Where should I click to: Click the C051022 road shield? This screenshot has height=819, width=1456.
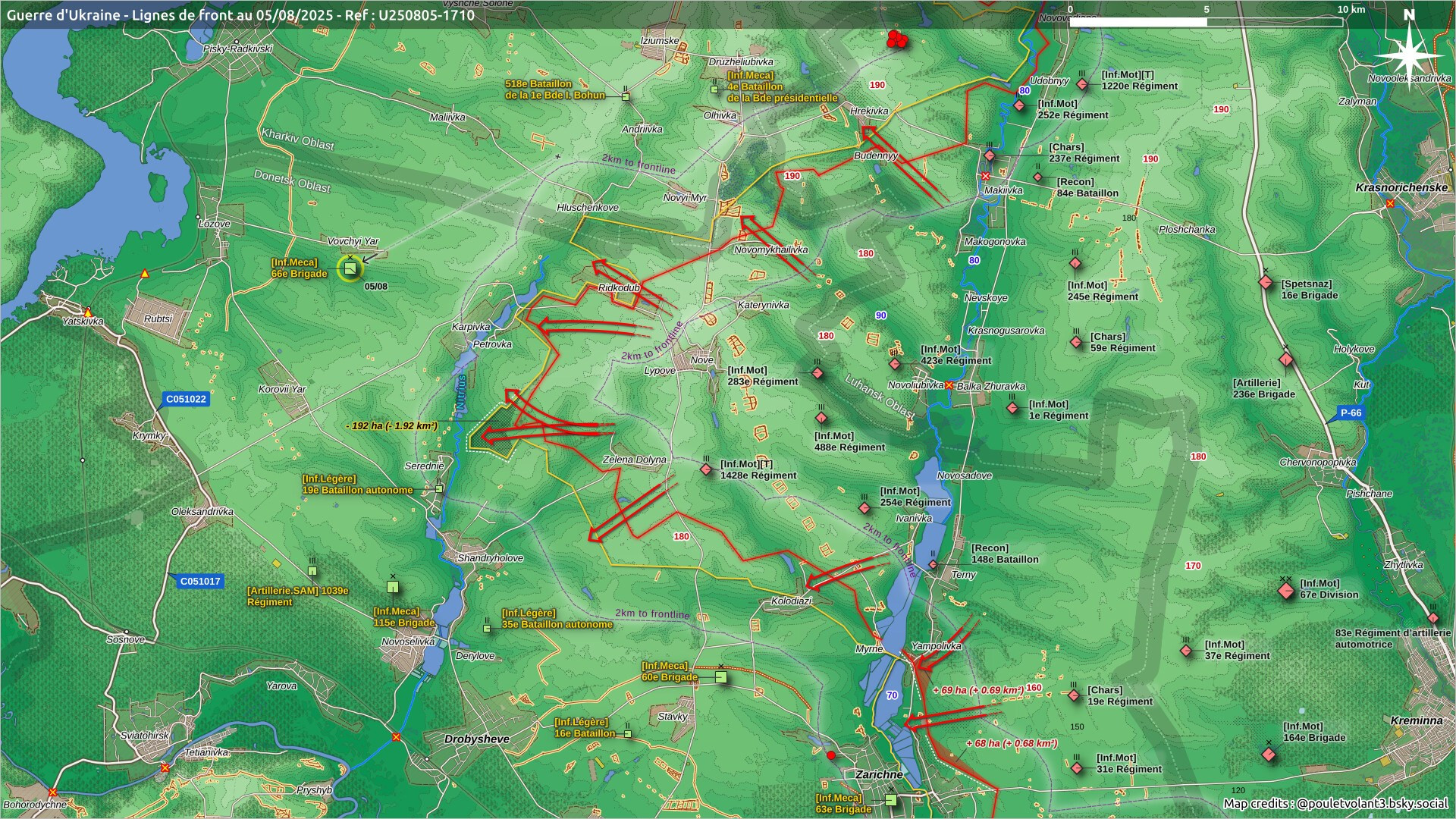click(x=186, y=400)
